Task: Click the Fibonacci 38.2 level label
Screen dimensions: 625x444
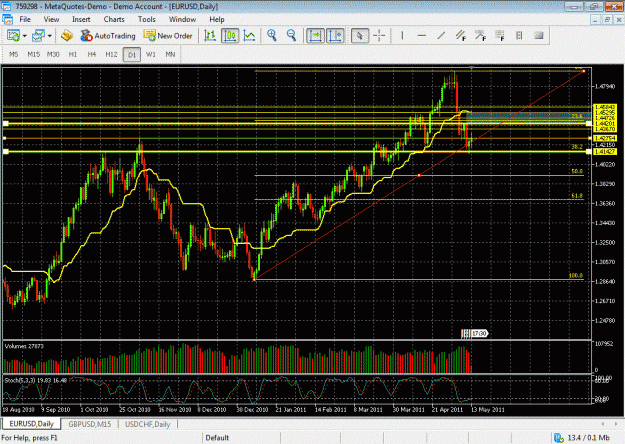Action: point(577,147)
